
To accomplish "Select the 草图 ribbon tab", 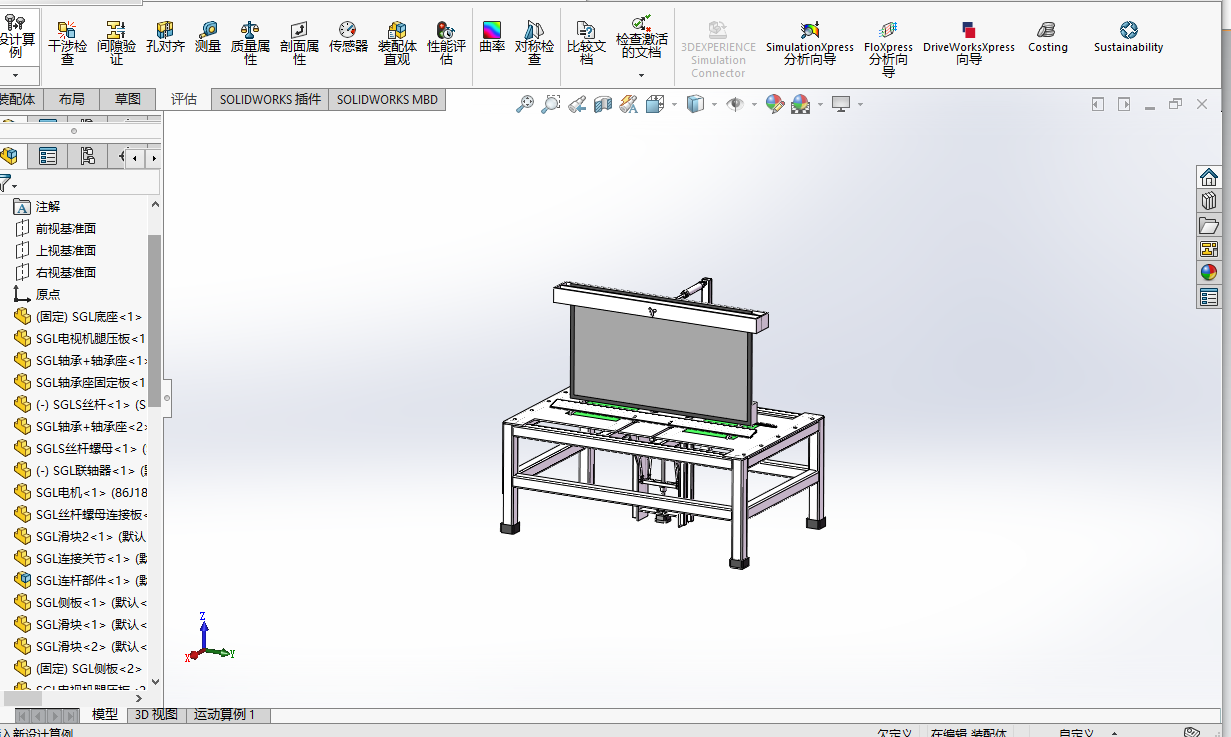I will click(x=128, y=99).
